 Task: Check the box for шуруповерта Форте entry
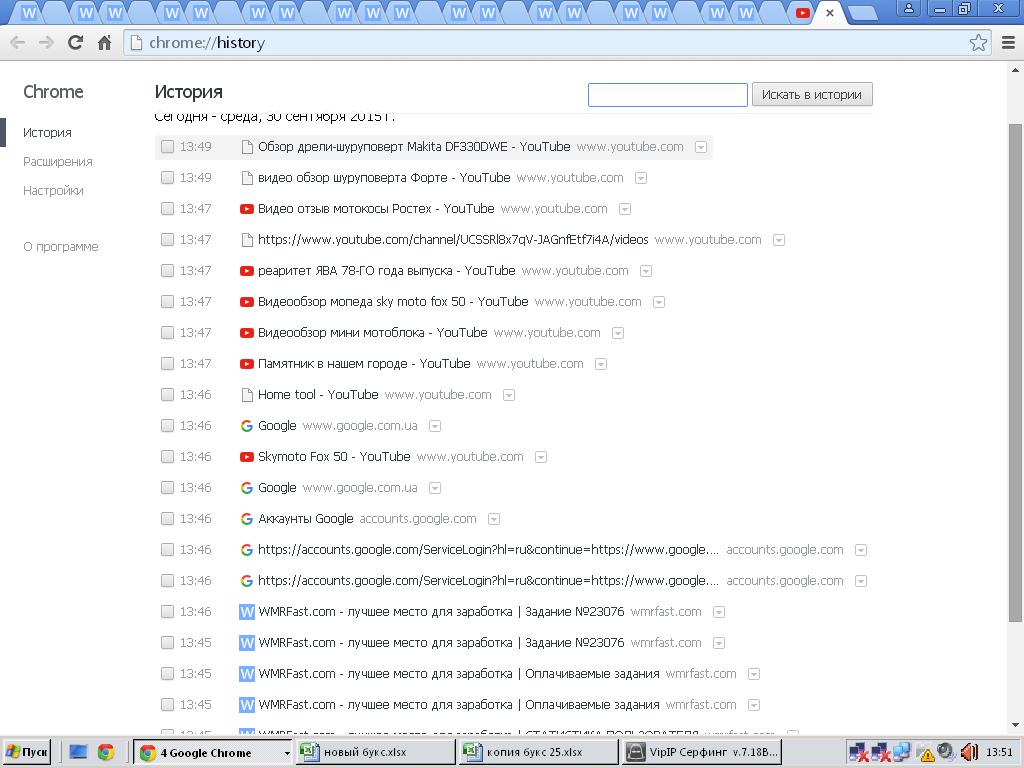pyautogui.click(x=167, y=178)
